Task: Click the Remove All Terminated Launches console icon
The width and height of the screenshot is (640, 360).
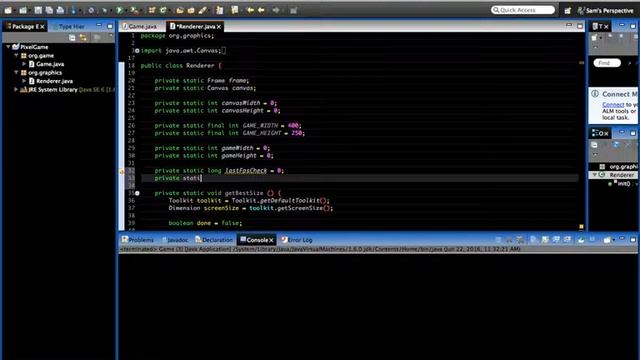Action: [x=520, y=240]
